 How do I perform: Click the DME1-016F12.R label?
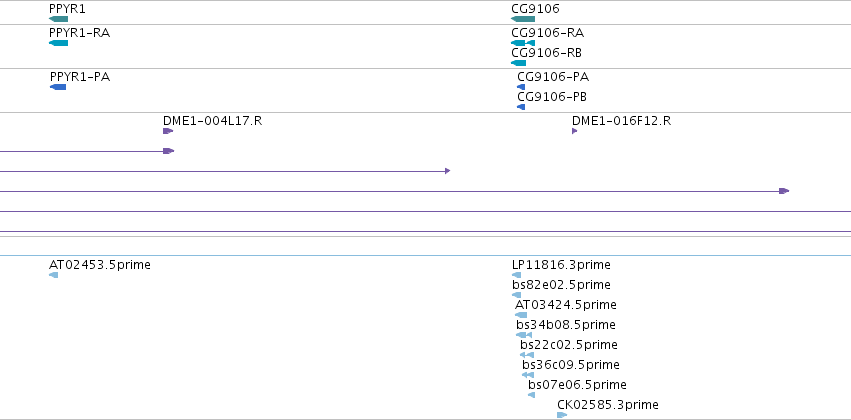pos(621,121)
